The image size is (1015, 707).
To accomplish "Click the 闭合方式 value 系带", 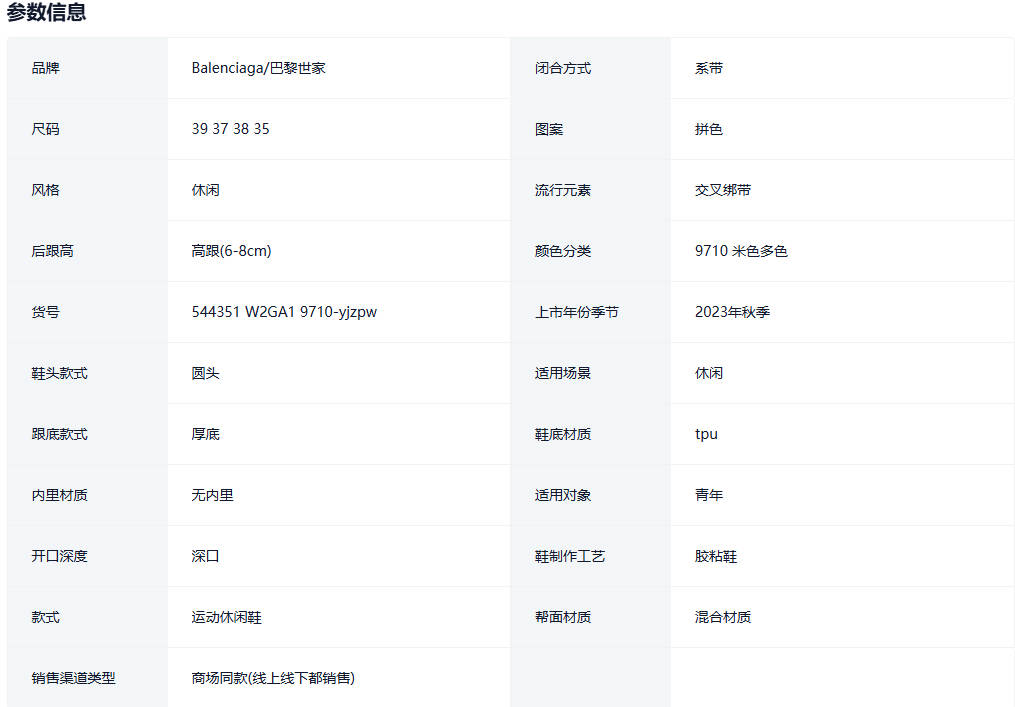I will (x=709, y=68).
